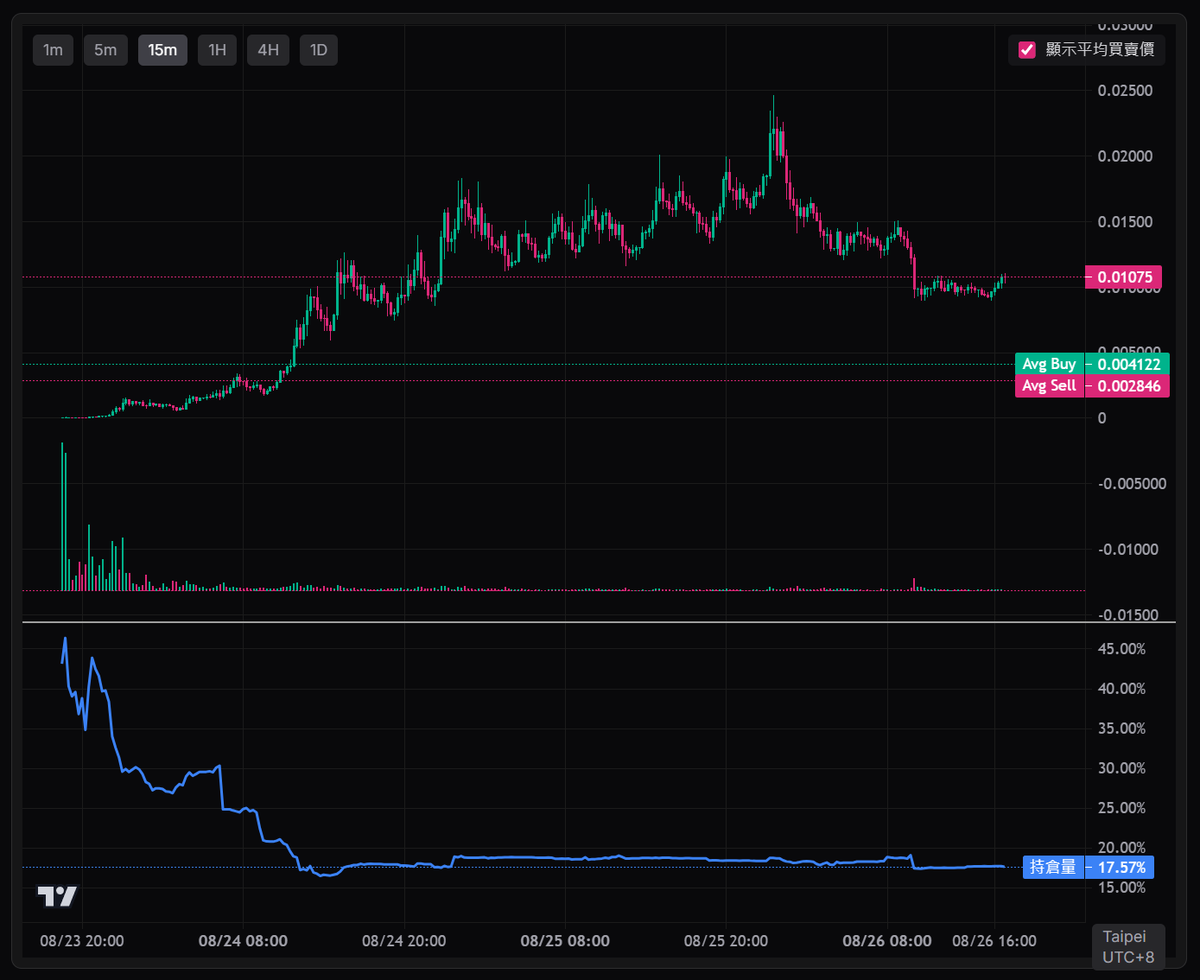Click the Avg Sell price label
Image resolution: width=1200 pixels, height=980 pixels.
coord(1092,386)
